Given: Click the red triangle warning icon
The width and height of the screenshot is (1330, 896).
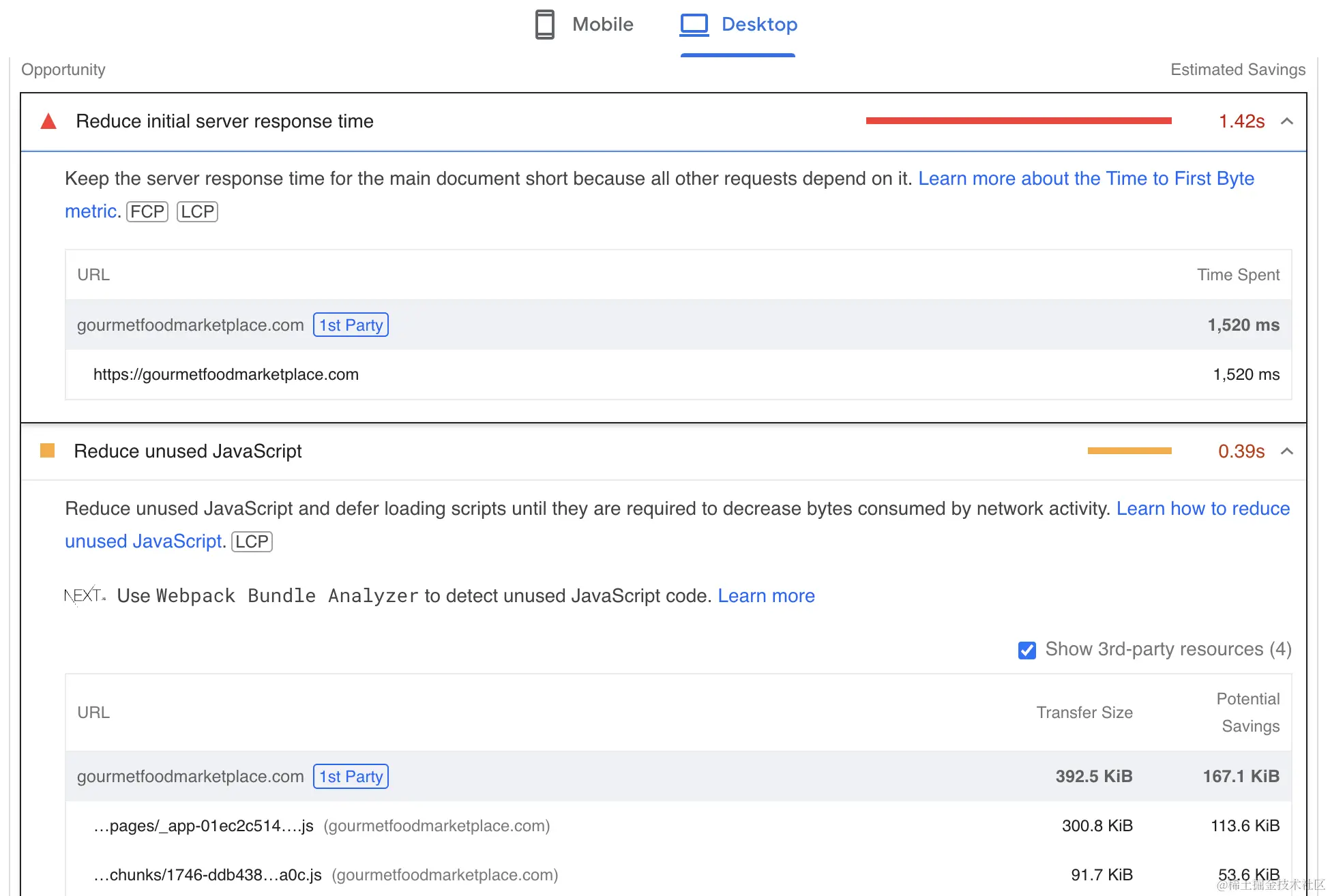Looking at the screenshot, I should pos(48,121).
